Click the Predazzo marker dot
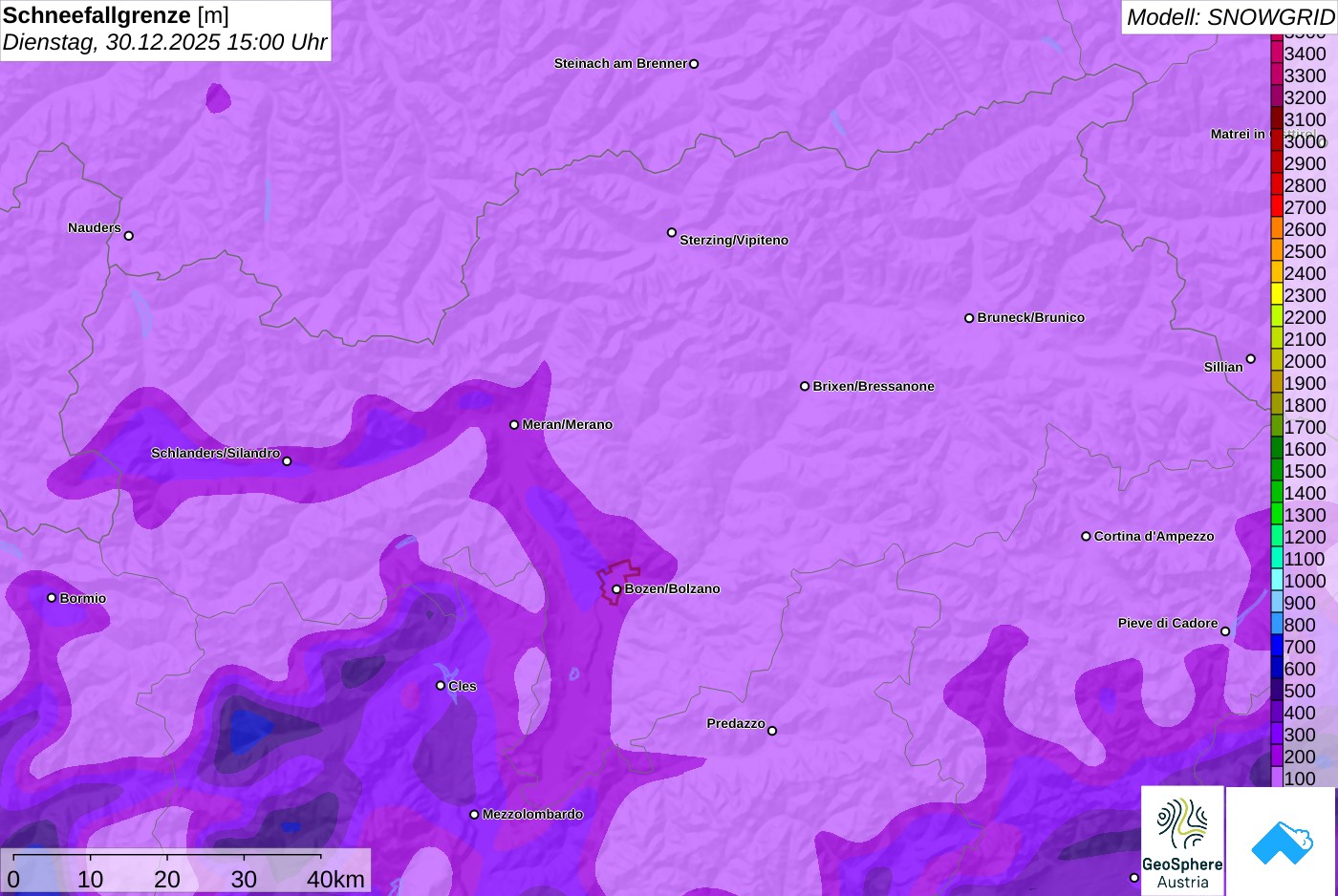1338x896 pixels. click(772, 731)
